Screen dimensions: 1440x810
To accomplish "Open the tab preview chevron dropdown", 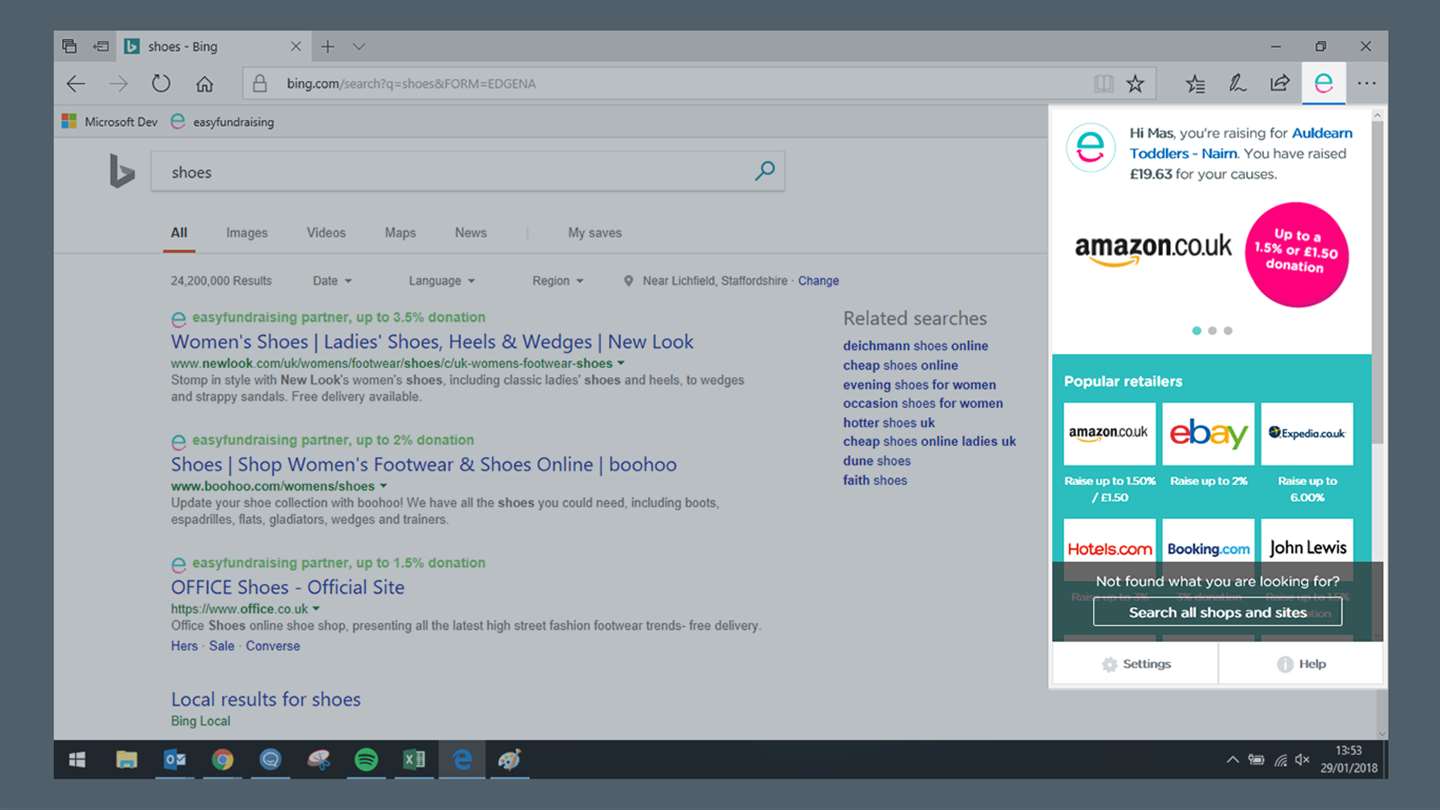I will click(359, 46).
